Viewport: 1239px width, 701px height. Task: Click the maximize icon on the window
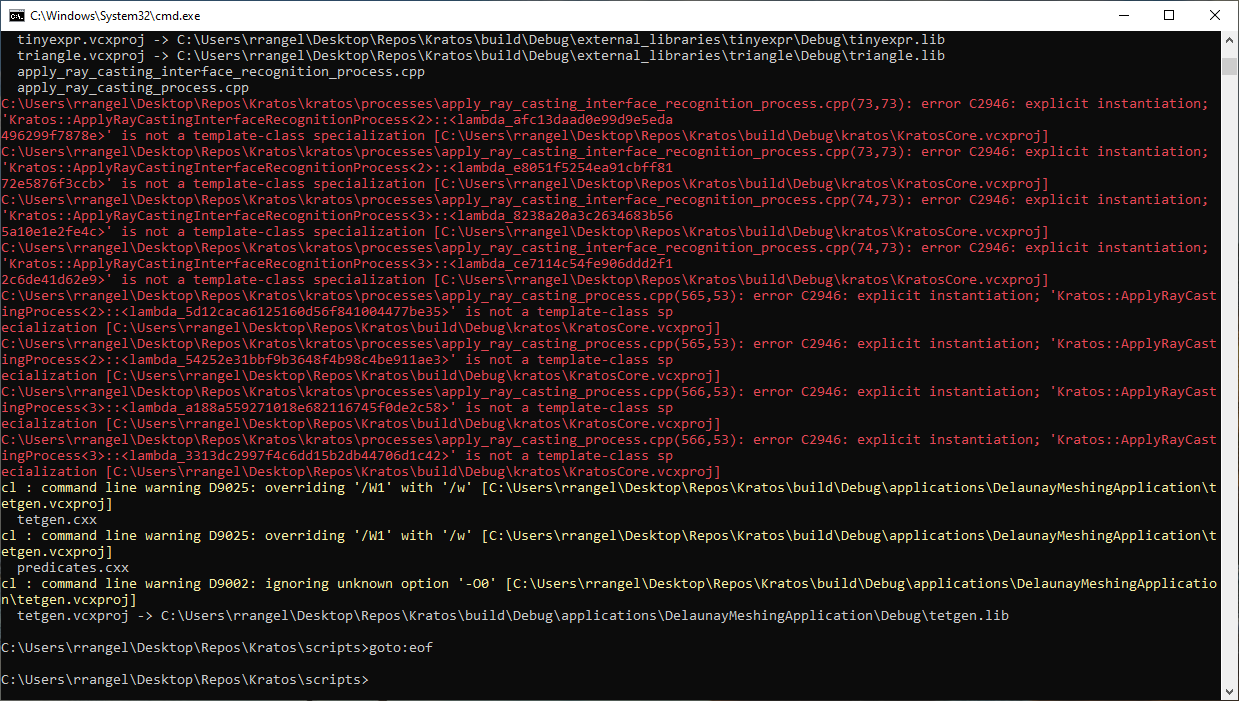[x=1169, y=15]
